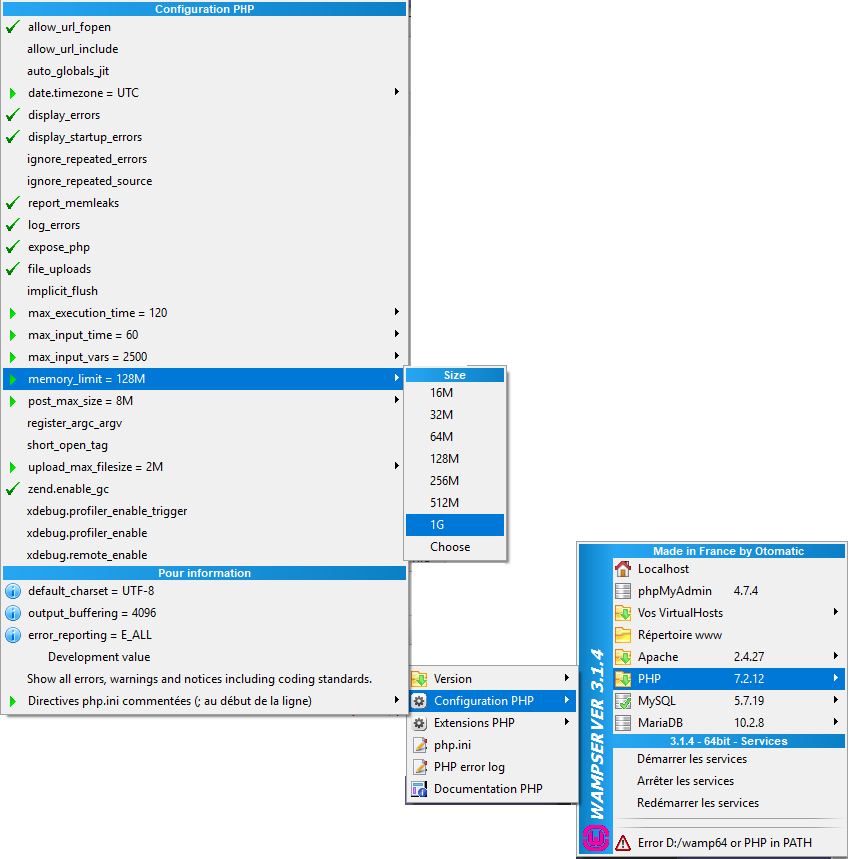This screenshot has height=859, width=849.
Task: Select 16M memory size
Action: click(455, 393)
